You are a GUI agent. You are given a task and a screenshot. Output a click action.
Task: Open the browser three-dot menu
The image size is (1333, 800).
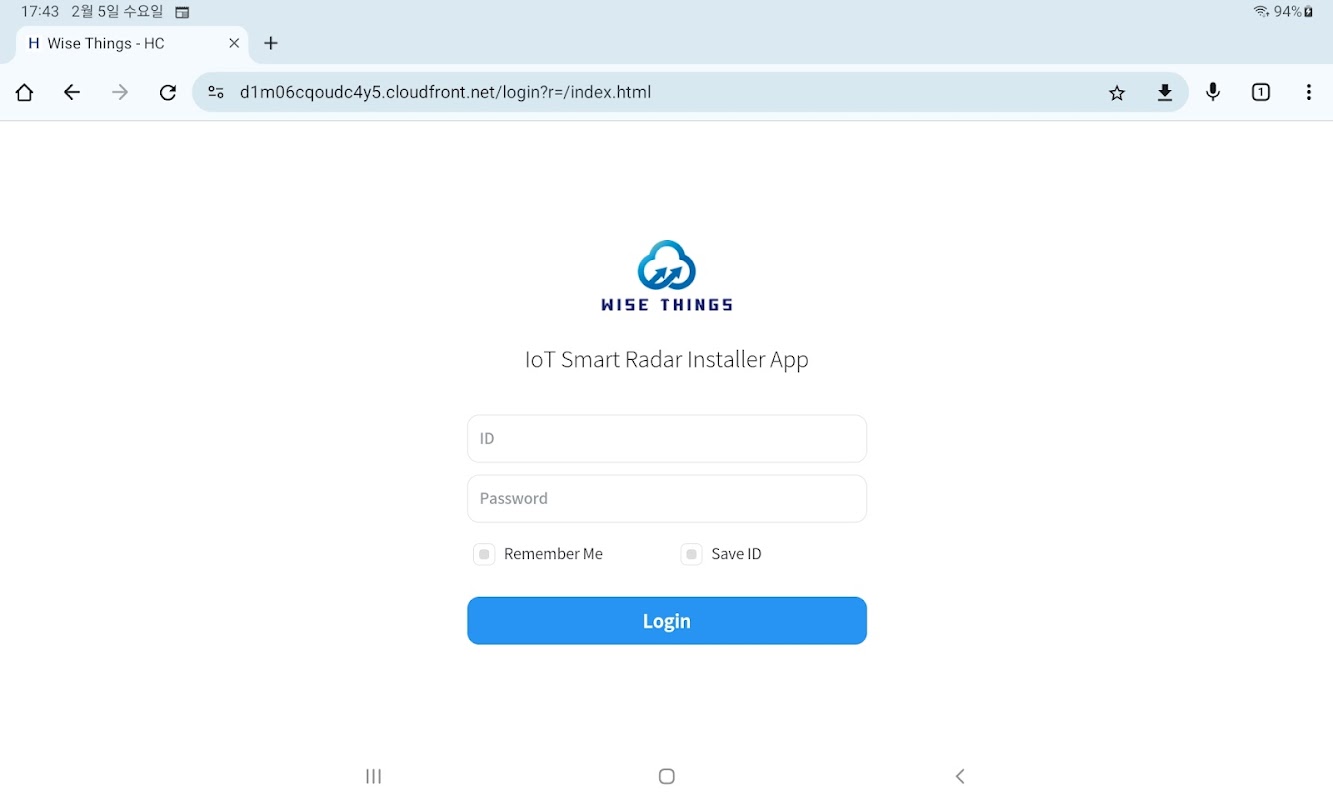click(1309, 93)
